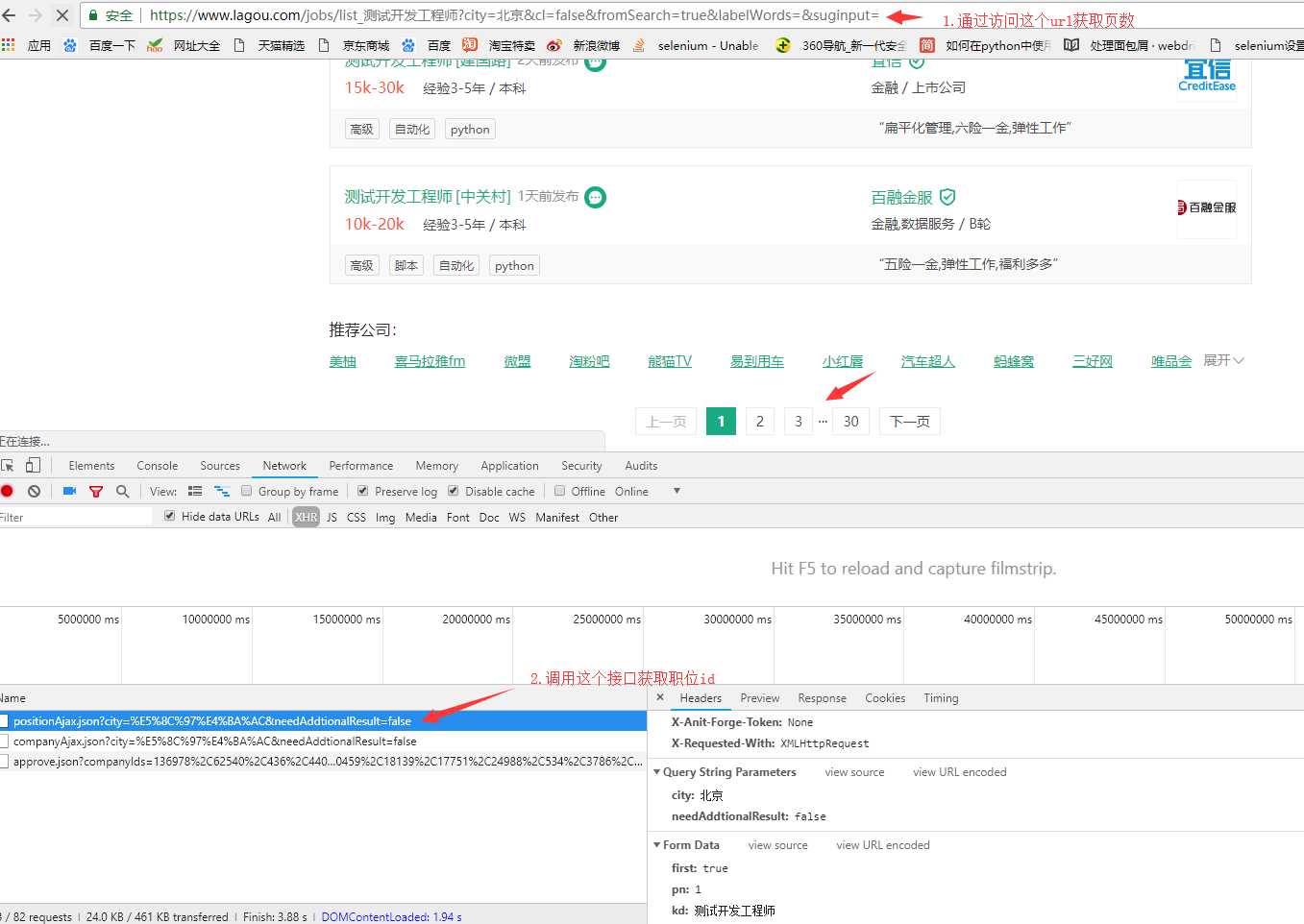This screenshot has width=1304, height=924.
Task: Expand the 展开 recommended companies list
Action: pos(1223,360)
